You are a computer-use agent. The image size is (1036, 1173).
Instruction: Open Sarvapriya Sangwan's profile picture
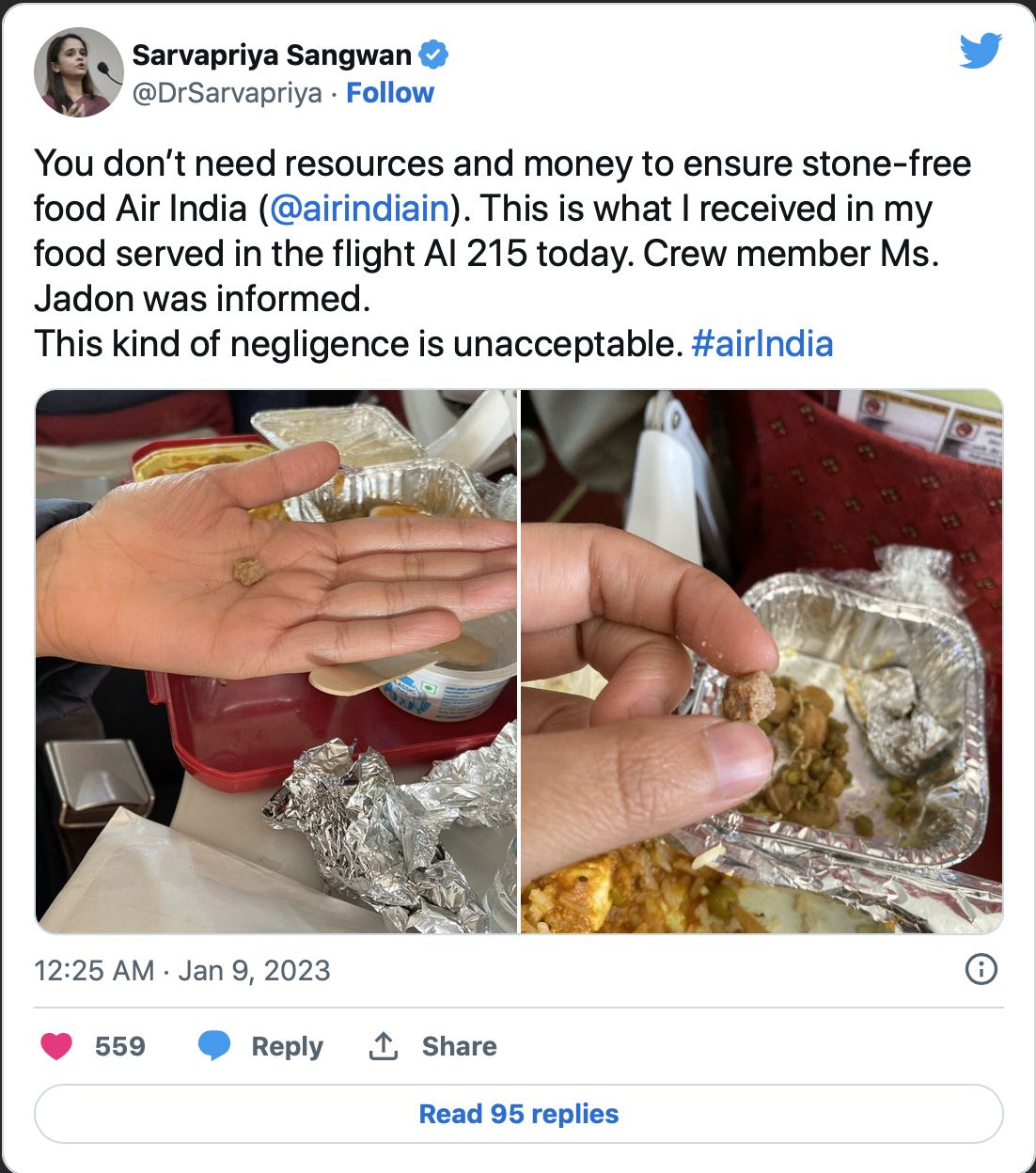(x=79, y=72)
